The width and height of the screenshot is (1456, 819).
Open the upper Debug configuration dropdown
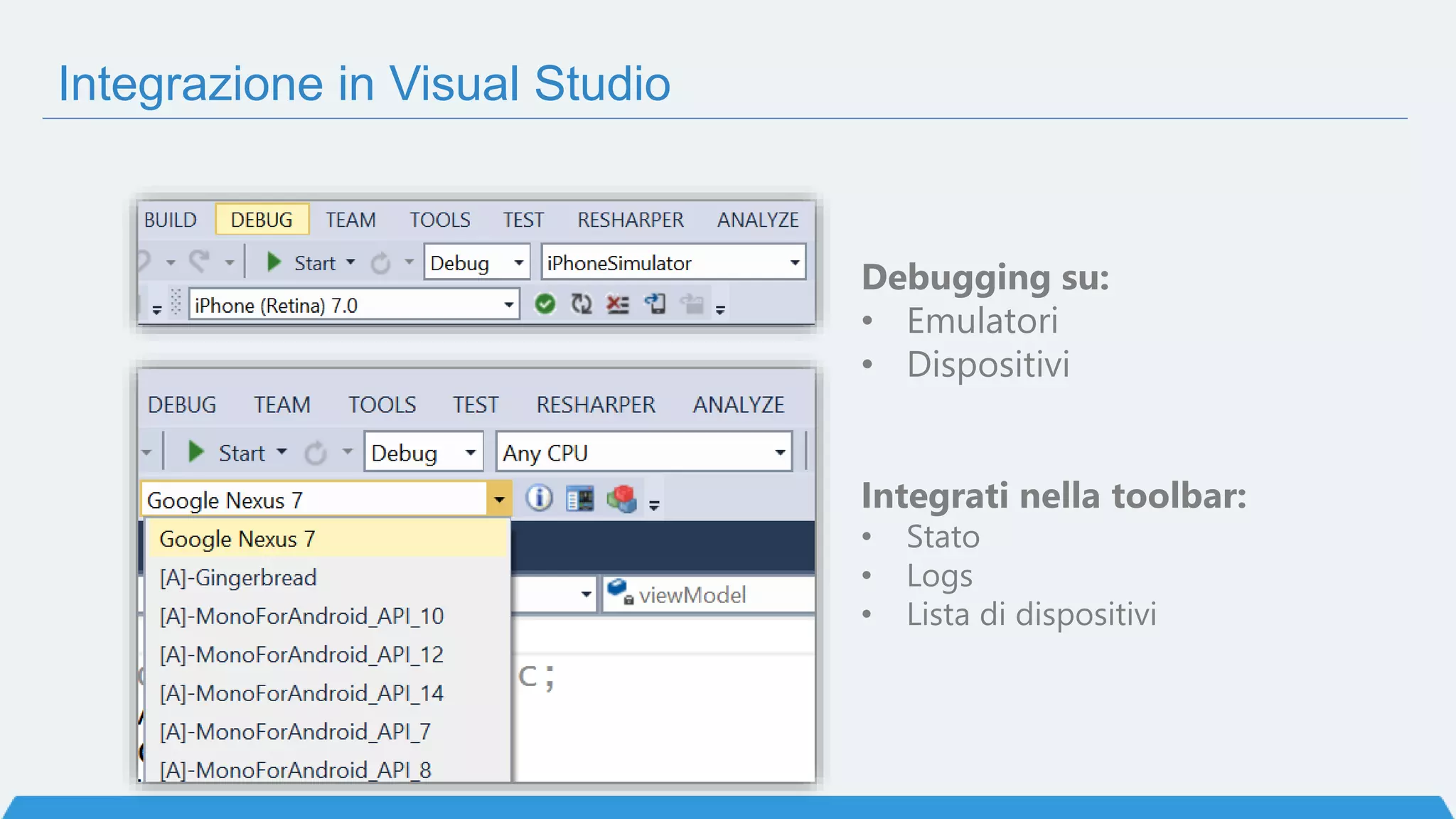tap(477, 262)
